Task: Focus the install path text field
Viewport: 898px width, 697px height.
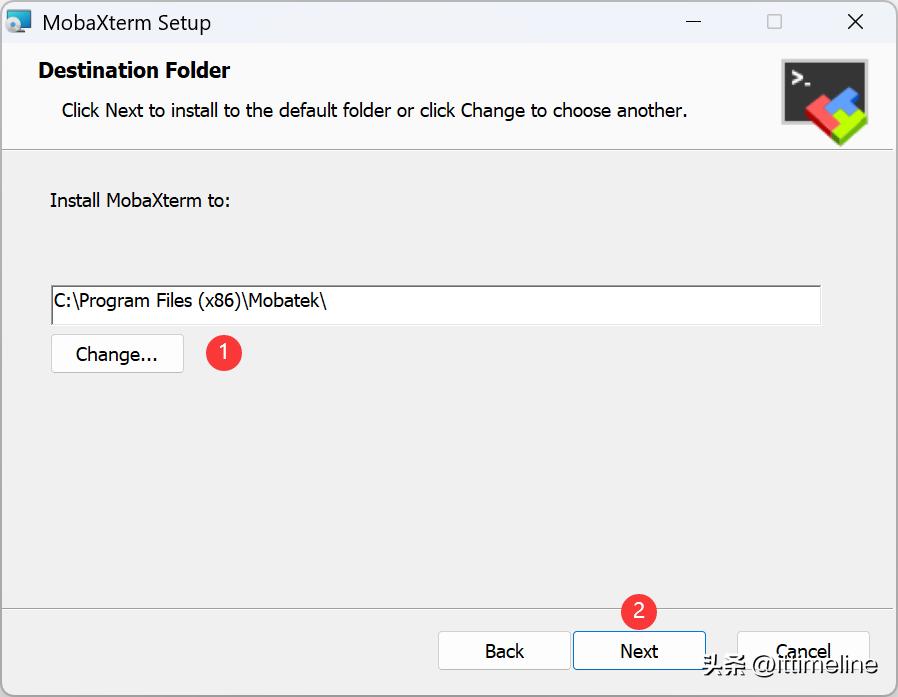Action: pos(435,304)
